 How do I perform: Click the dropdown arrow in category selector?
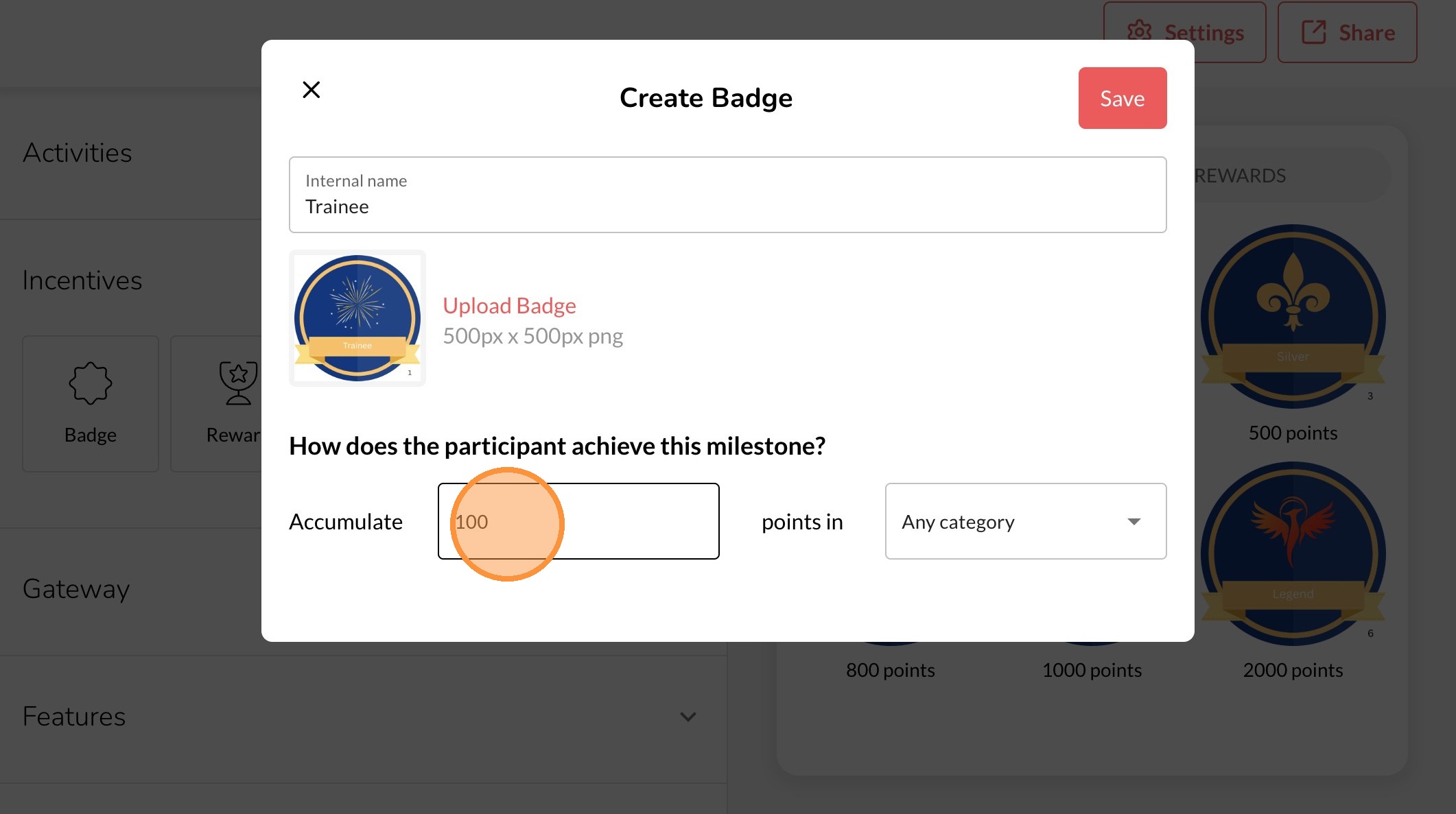[x=1134, y=522]
